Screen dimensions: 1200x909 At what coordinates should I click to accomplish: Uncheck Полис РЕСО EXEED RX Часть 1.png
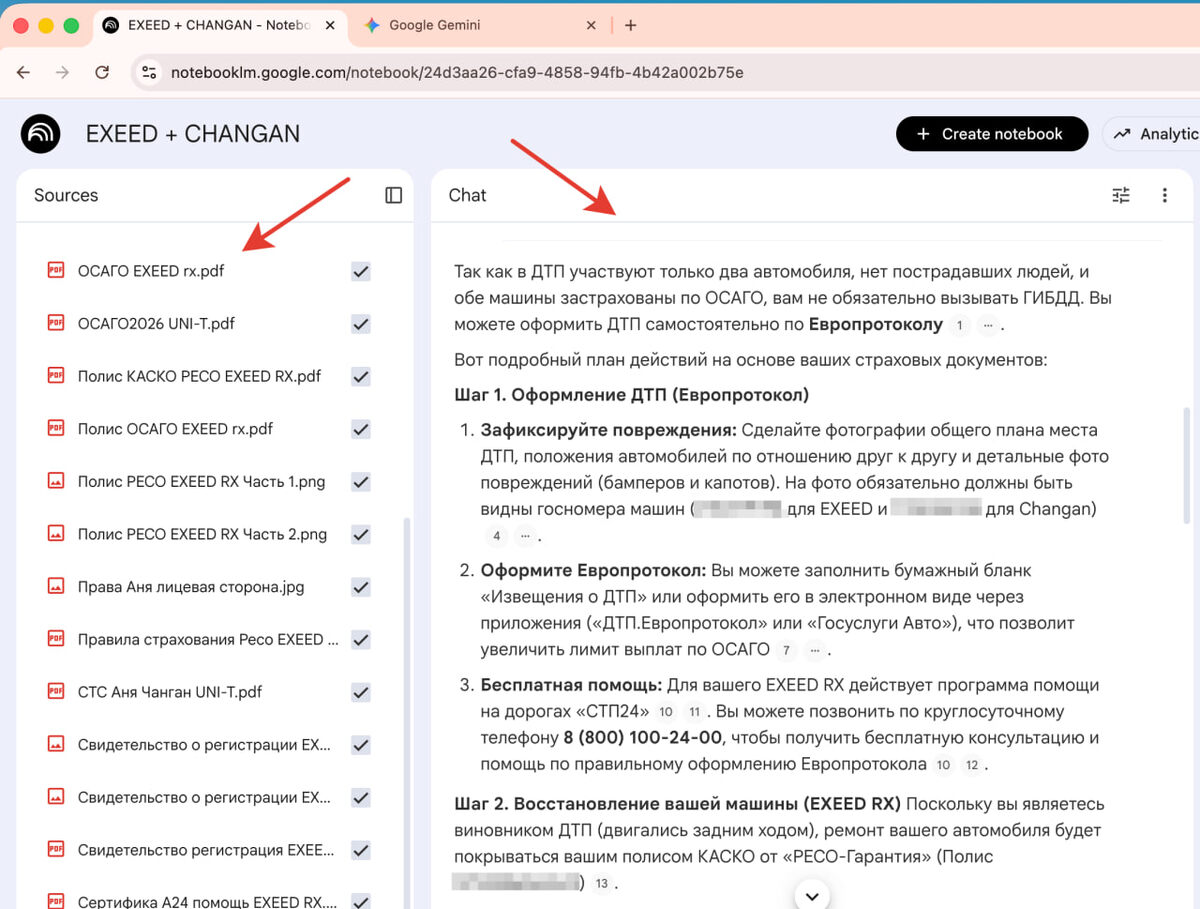pos(361,482)
